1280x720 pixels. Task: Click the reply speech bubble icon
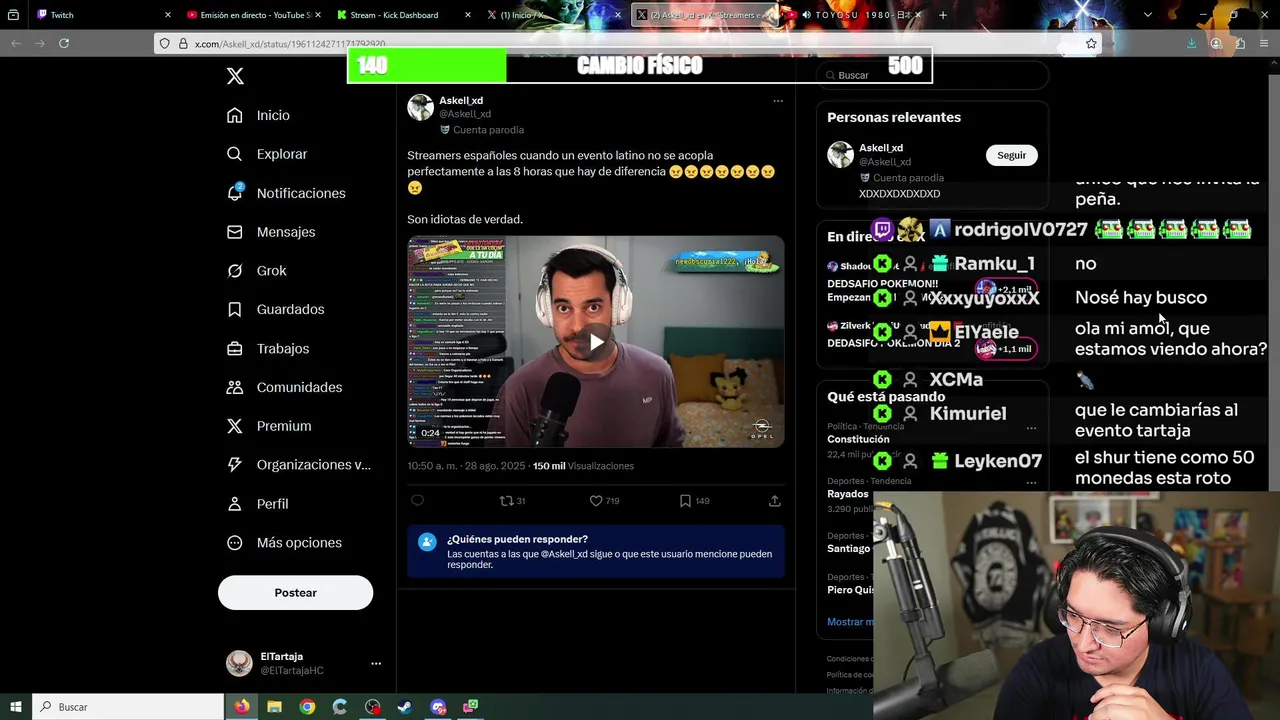point(417,501)
